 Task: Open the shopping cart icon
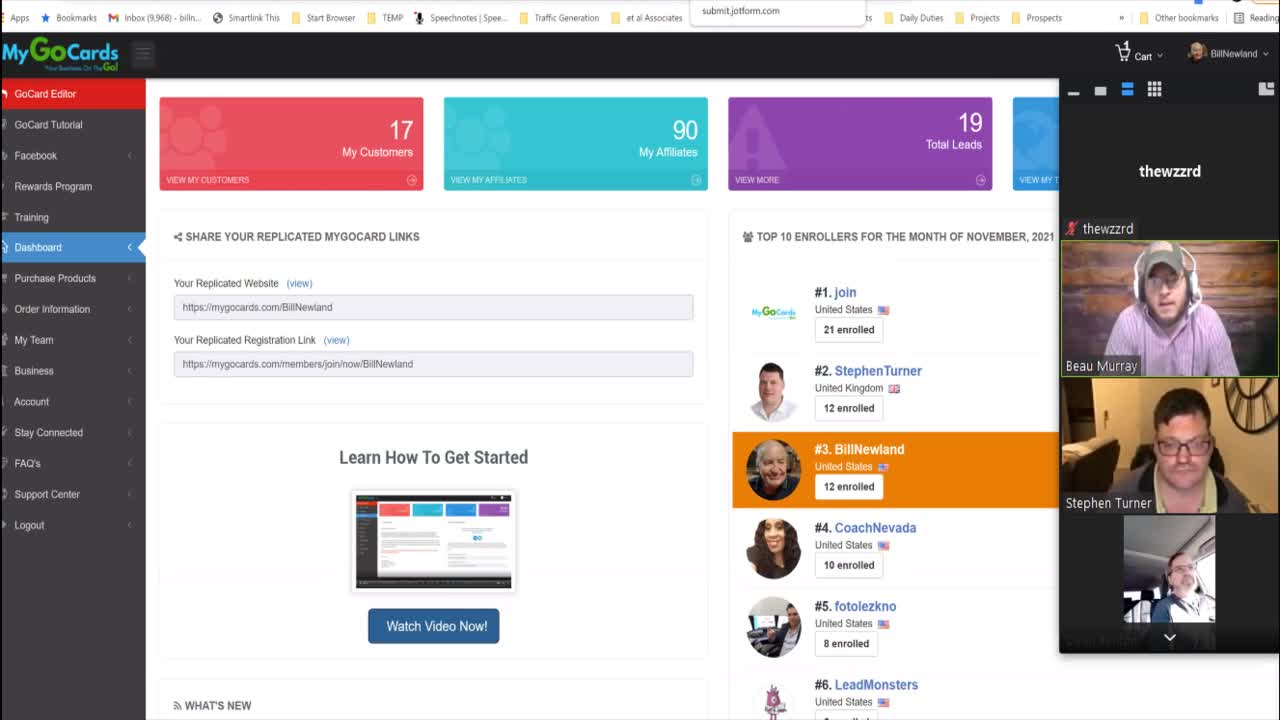(x=1122, y=52)
